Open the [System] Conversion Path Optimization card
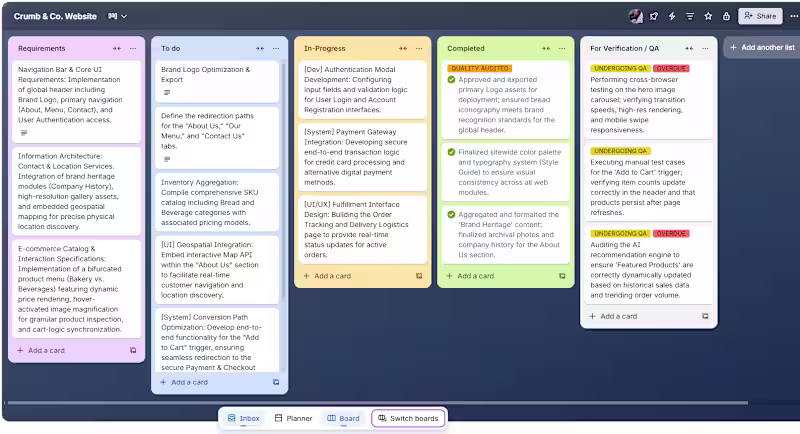 tap(217, 340)
